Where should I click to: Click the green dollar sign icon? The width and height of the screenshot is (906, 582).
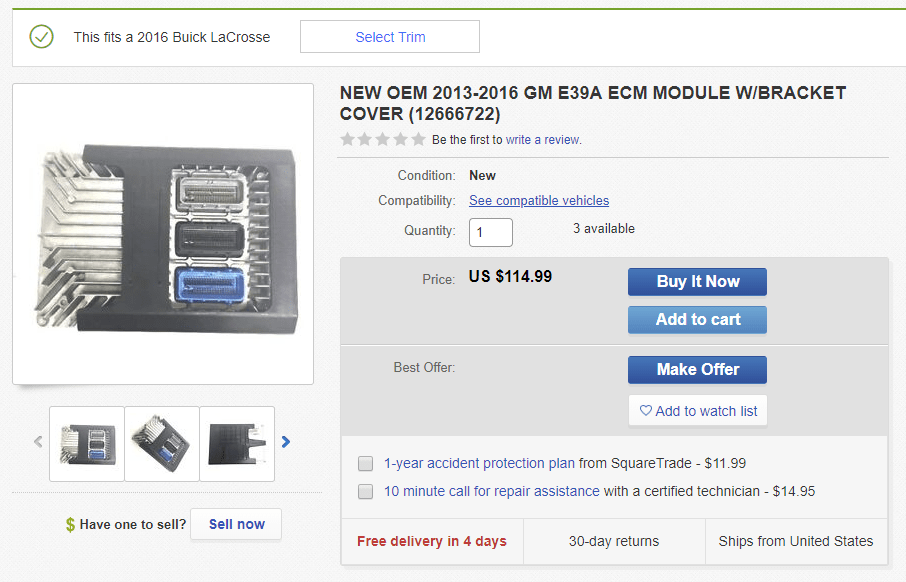point(70,525)
